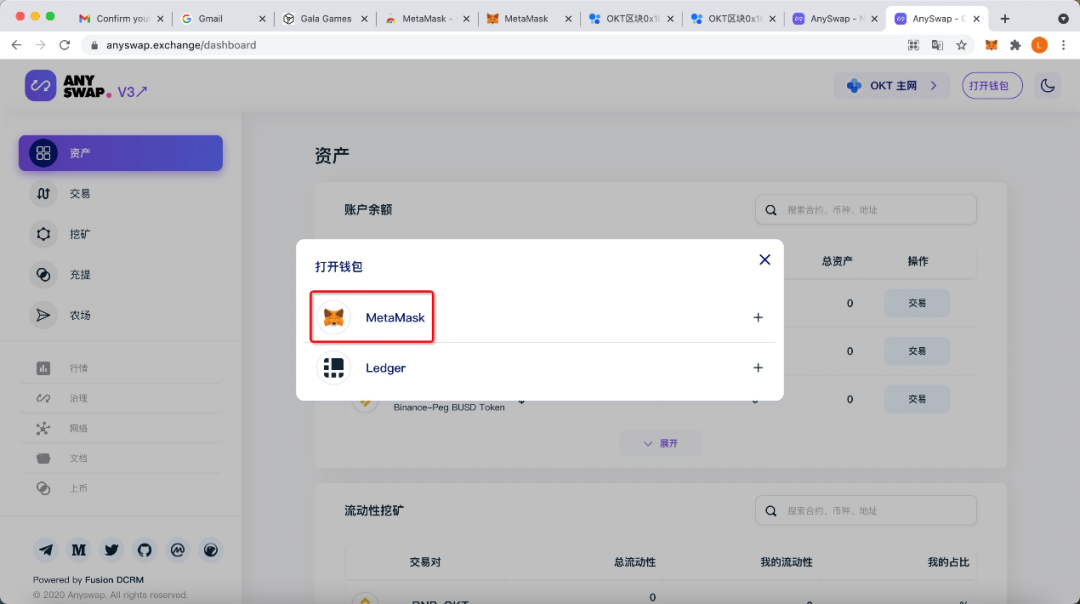Click 交易 button in second asset row
The image size is (1080, 604).
(917, 351)
